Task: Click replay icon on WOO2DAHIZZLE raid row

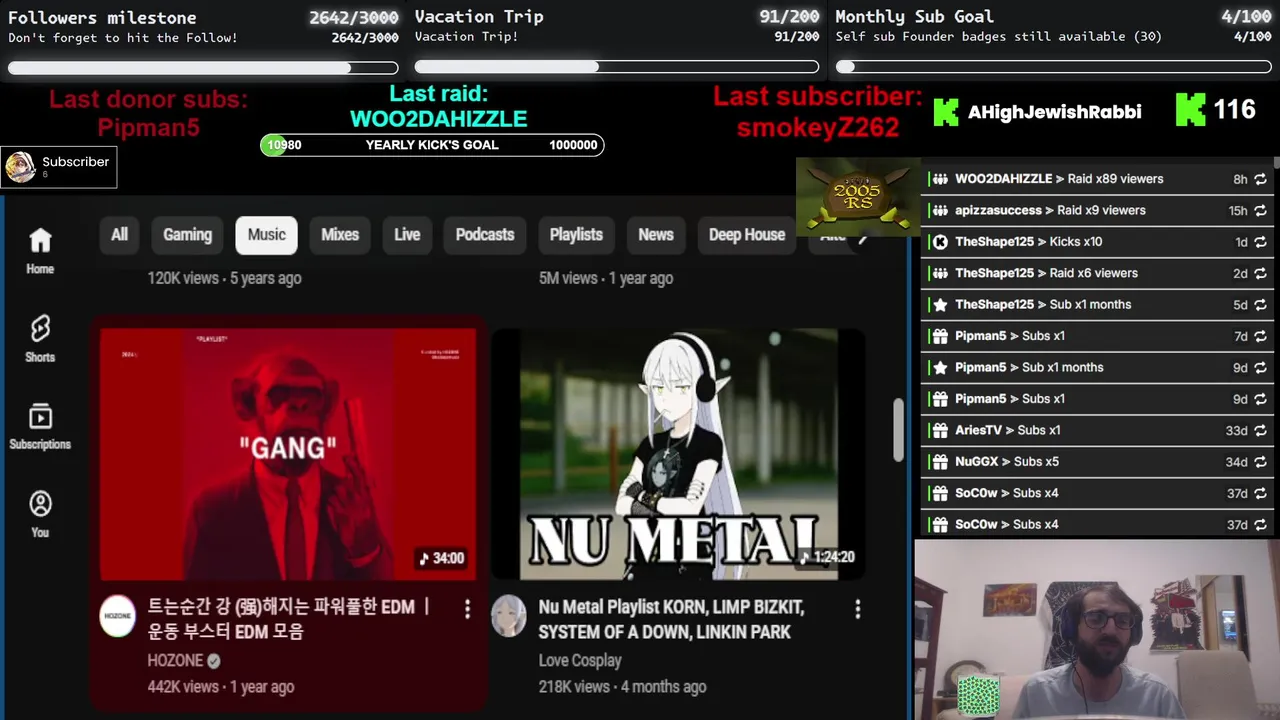Action: click(x=1260, y=179)
